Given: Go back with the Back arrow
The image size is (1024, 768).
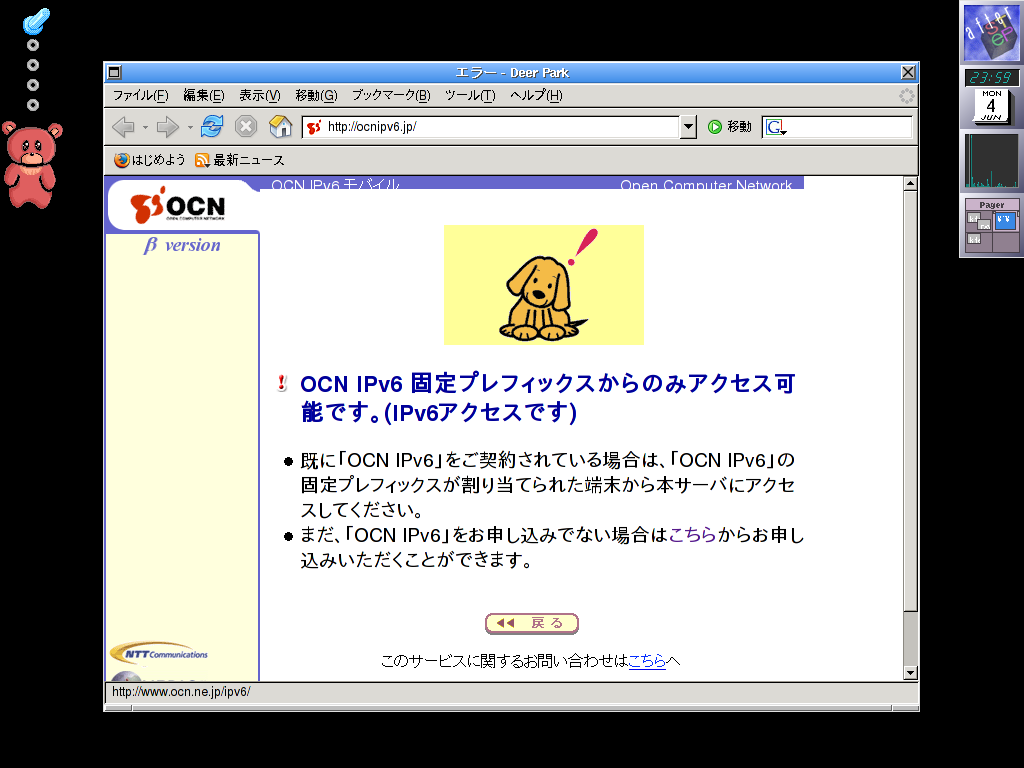Looking at the screenshot, I should pyautogui.click(x=123, y=127).
